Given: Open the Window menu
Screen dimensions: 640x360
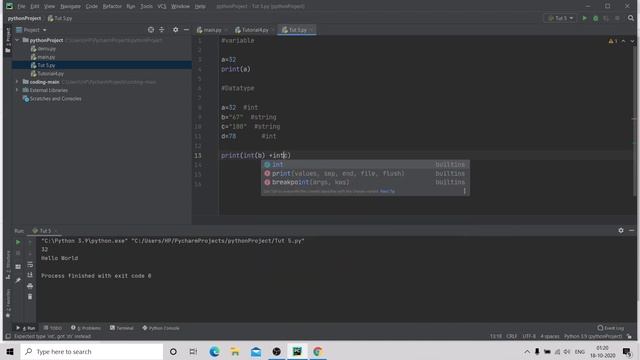Looking at the screenshot, I should 180,6.
